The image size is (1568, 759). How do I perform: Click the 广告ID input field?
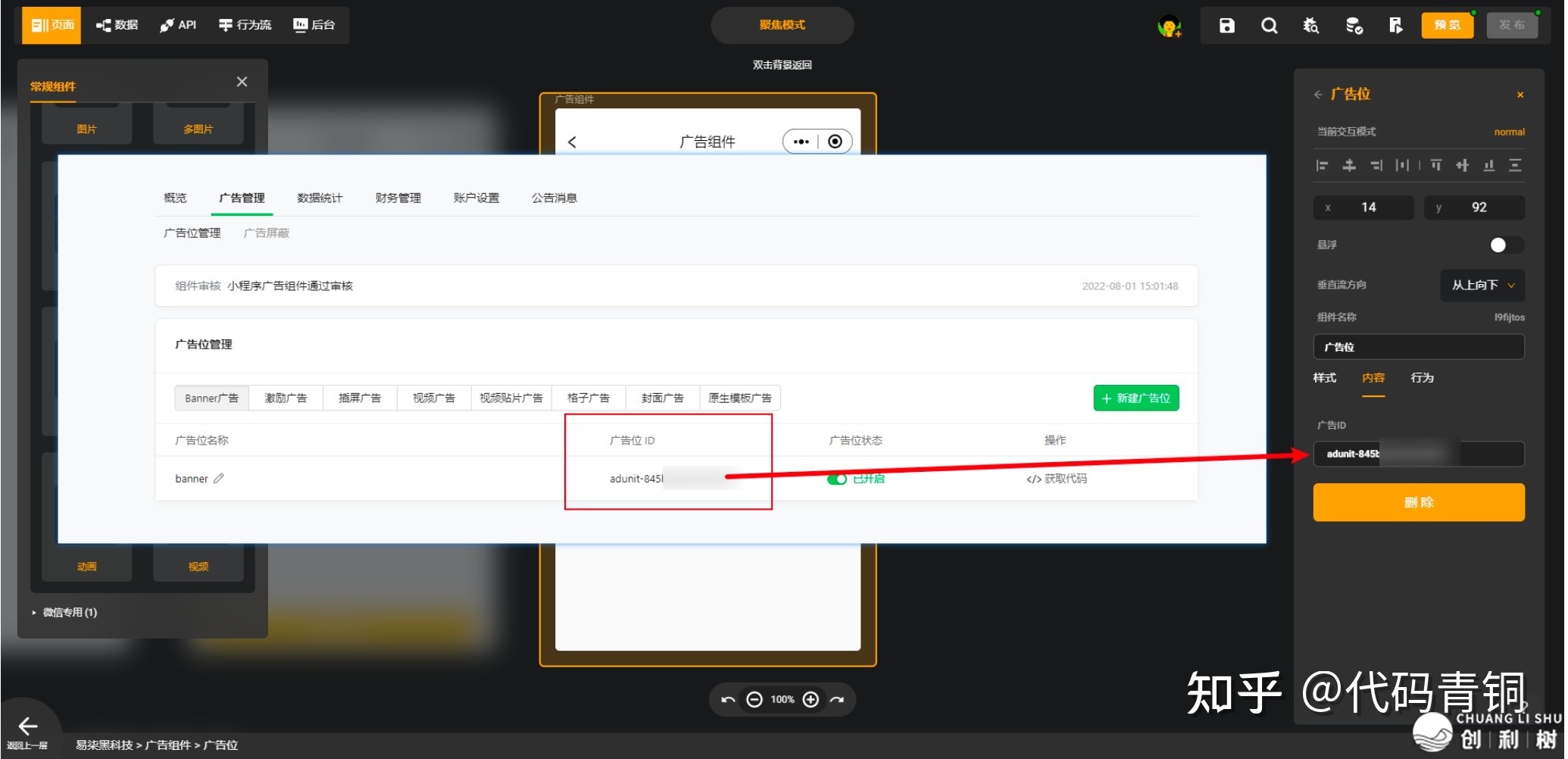tap(1419, 454)
